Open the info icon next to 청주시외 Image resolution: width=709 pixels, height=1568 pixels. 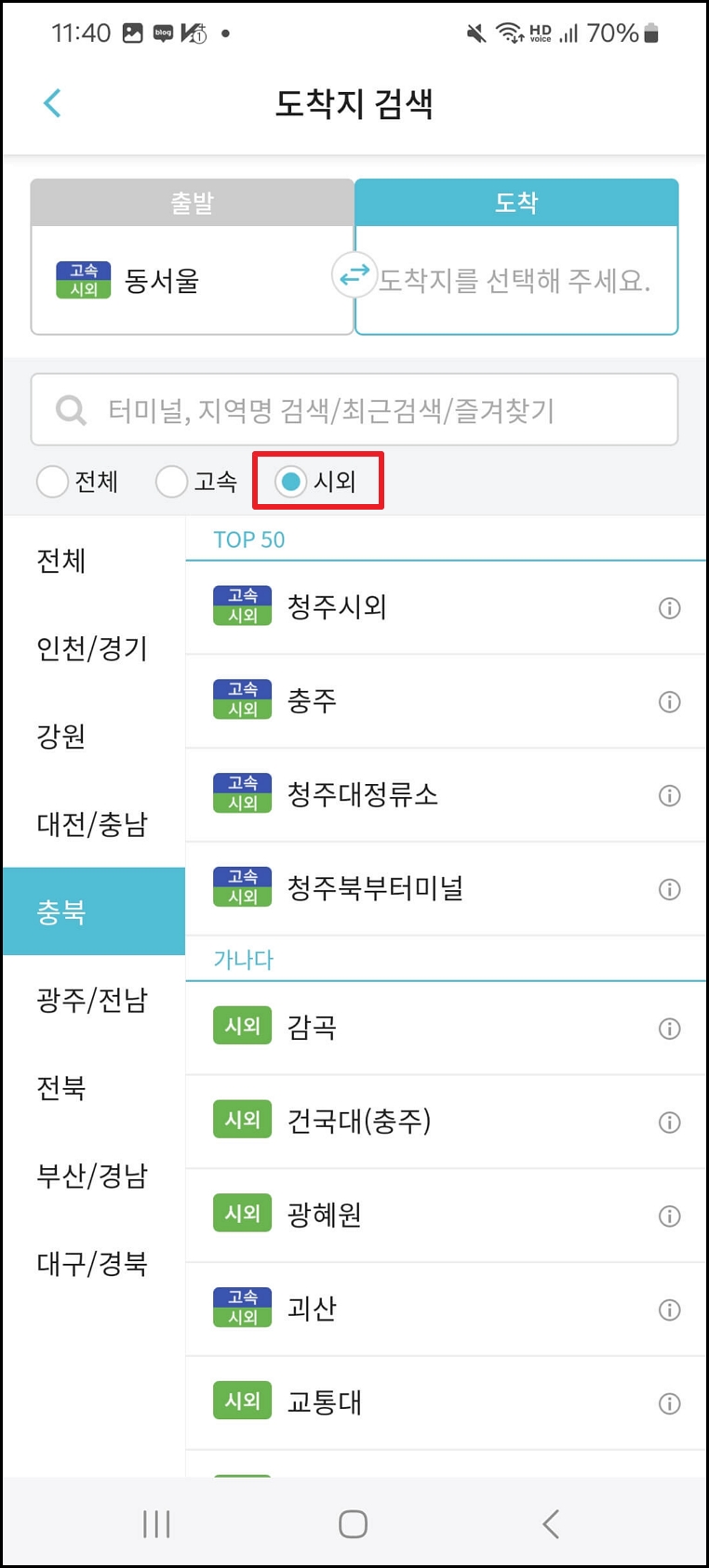(x=669, y=608)
